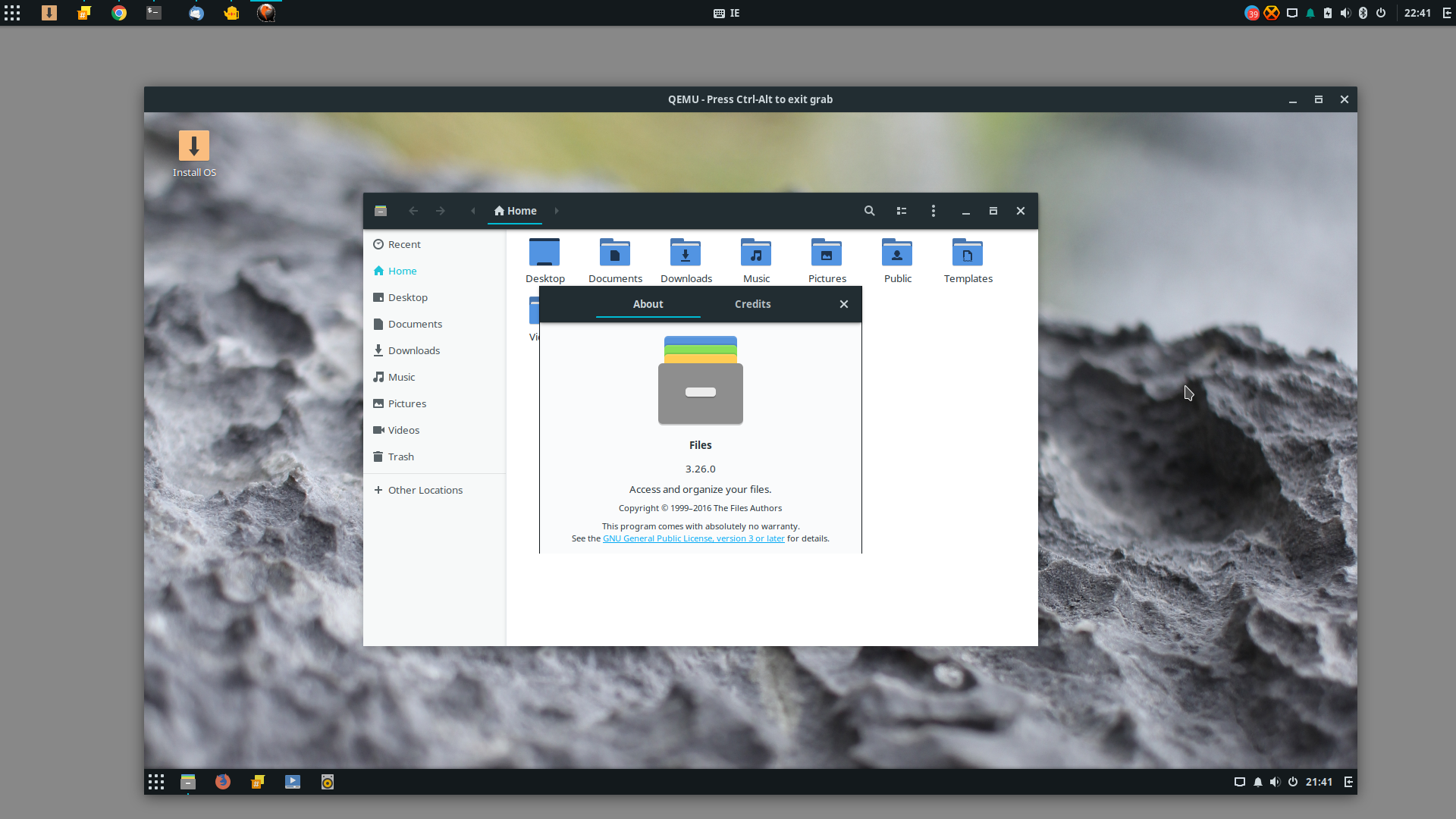Image resolution: width=1456 pixels, height=819 pixels.
Task: Open the guest applications grid in the bottom panel
Action: [x=156, y=782]
